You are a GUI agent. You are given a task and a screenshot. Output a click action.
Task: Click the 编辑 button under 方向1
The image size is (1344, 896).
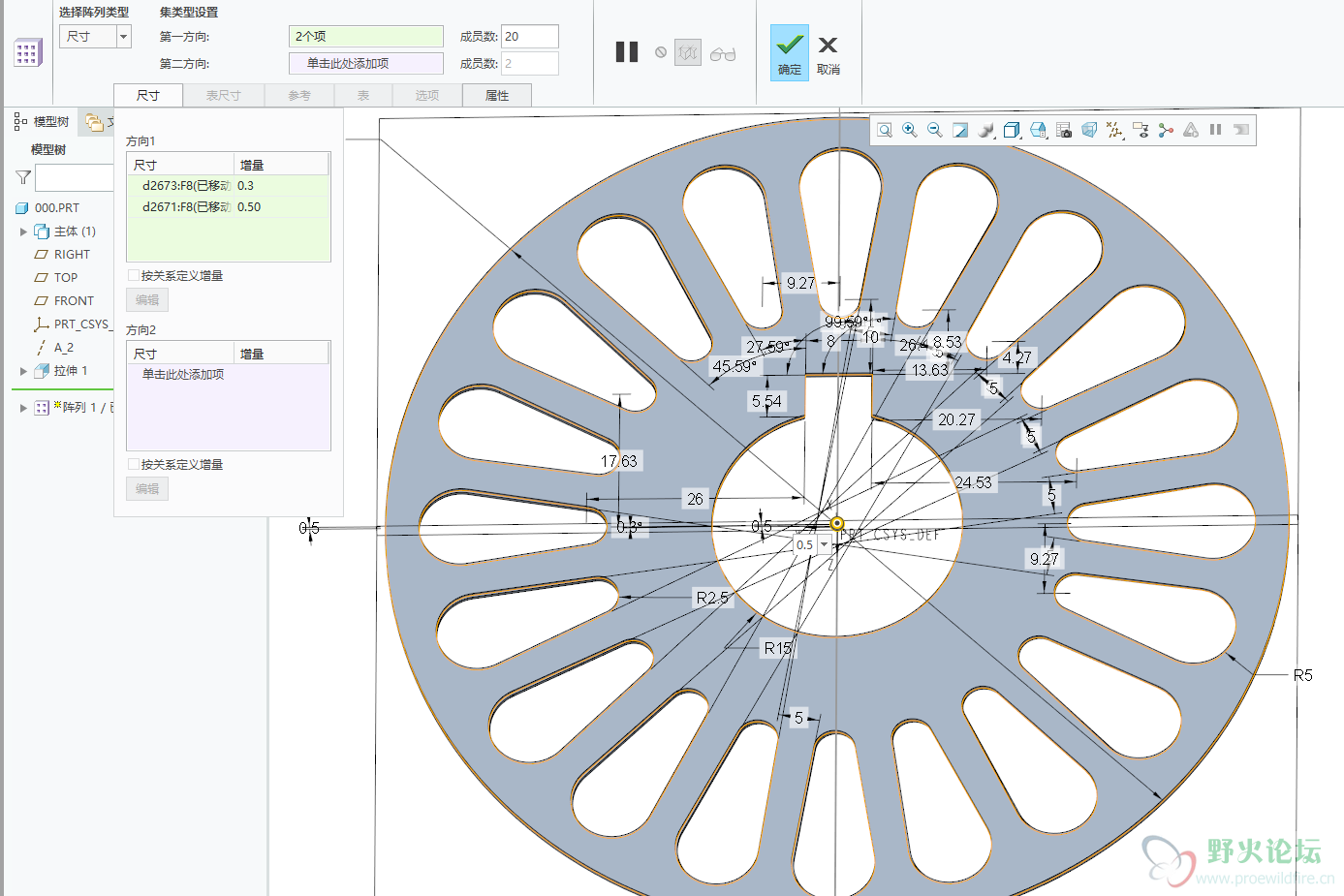point(147,300)
